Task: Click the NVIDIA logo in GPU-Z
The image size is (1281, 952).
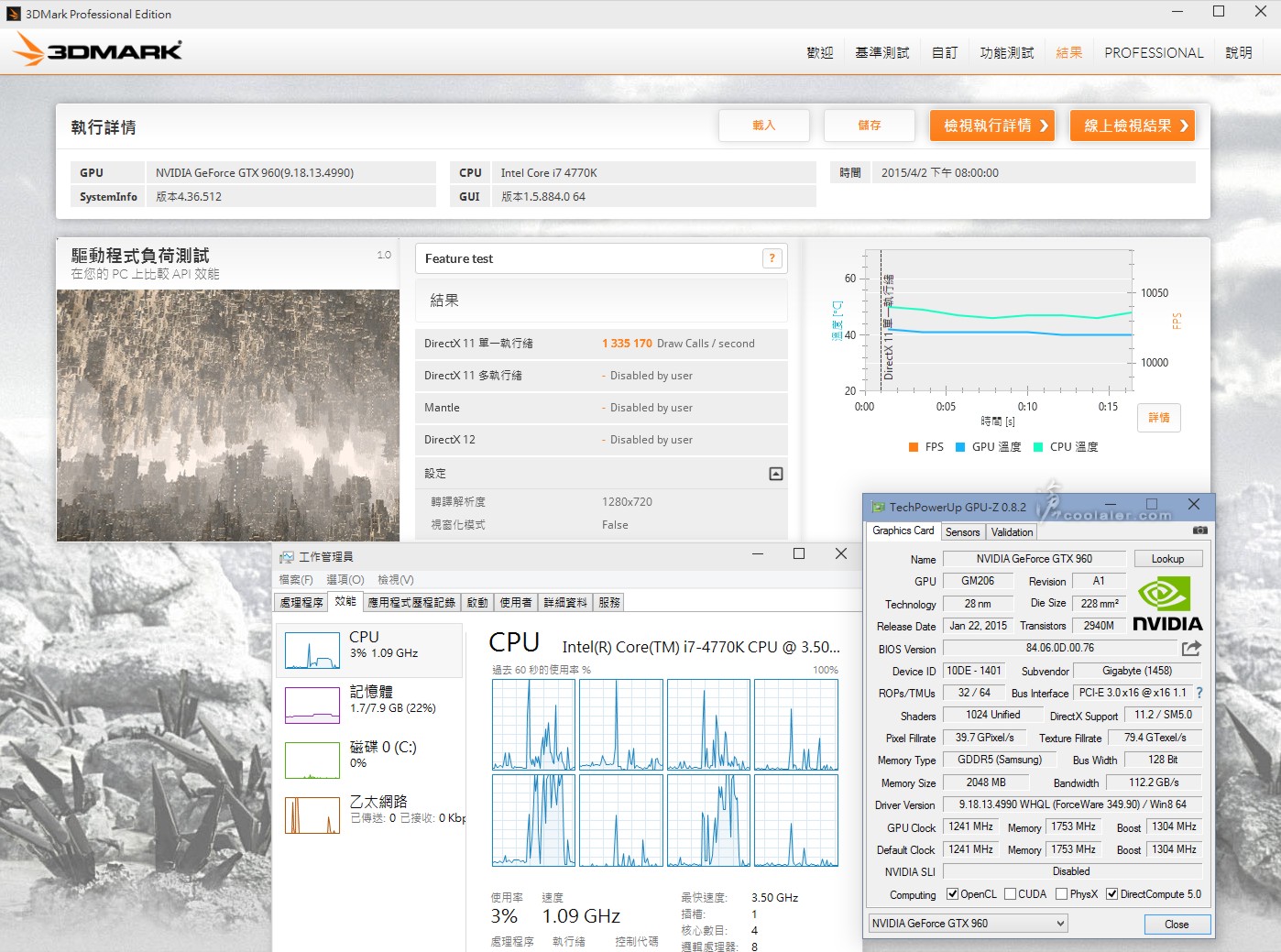Action: pyautogui.click(x=1166, y=604)
